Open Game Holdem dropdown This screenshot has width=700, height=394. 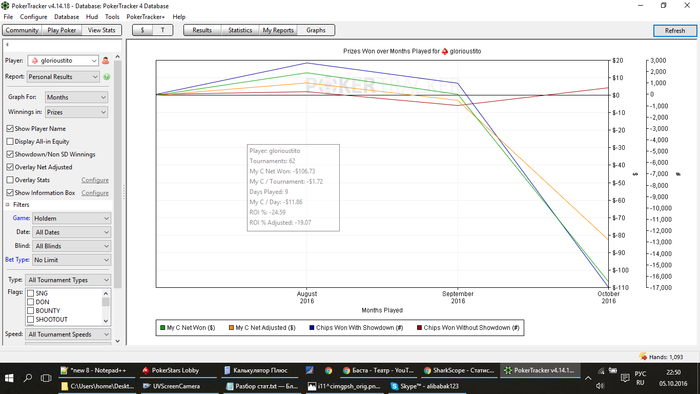point(71,218)
